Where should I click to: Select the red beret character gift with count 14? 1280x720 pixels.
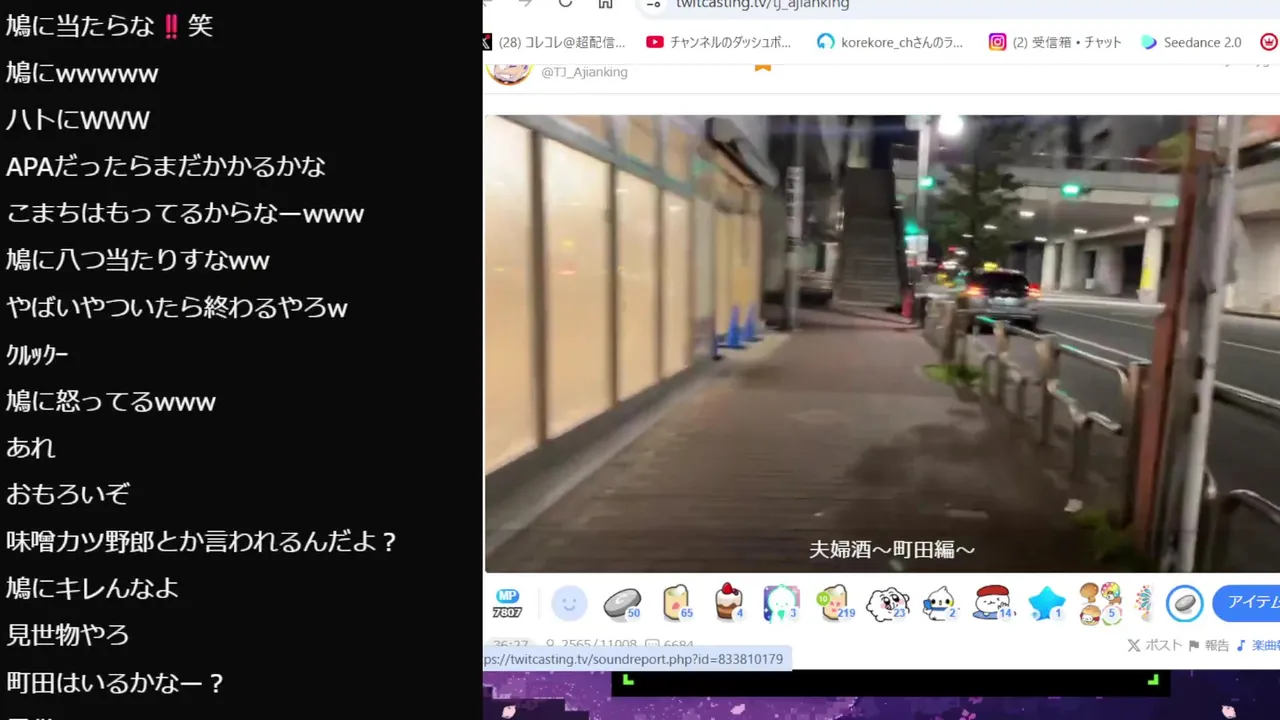pyautogui.click(x=993, y=603)
